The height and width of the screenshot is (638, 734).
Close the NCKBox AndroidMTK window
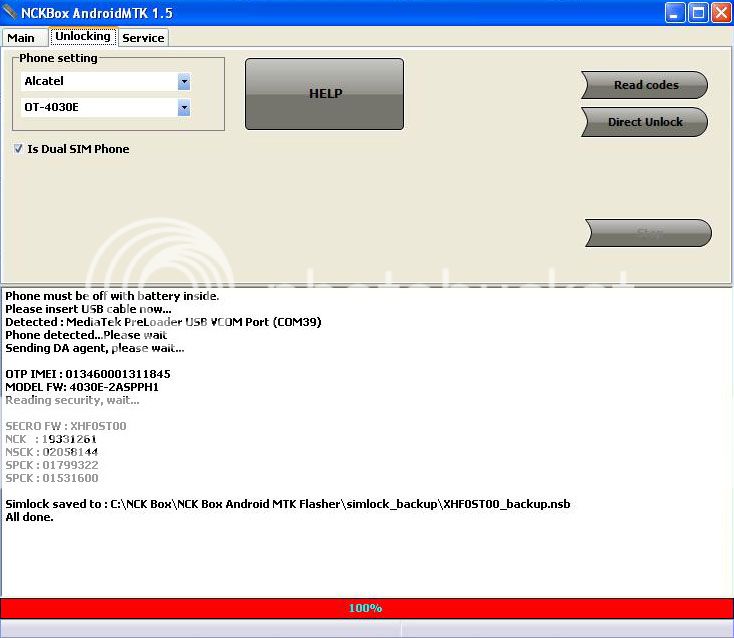click(x=720, y=13)
